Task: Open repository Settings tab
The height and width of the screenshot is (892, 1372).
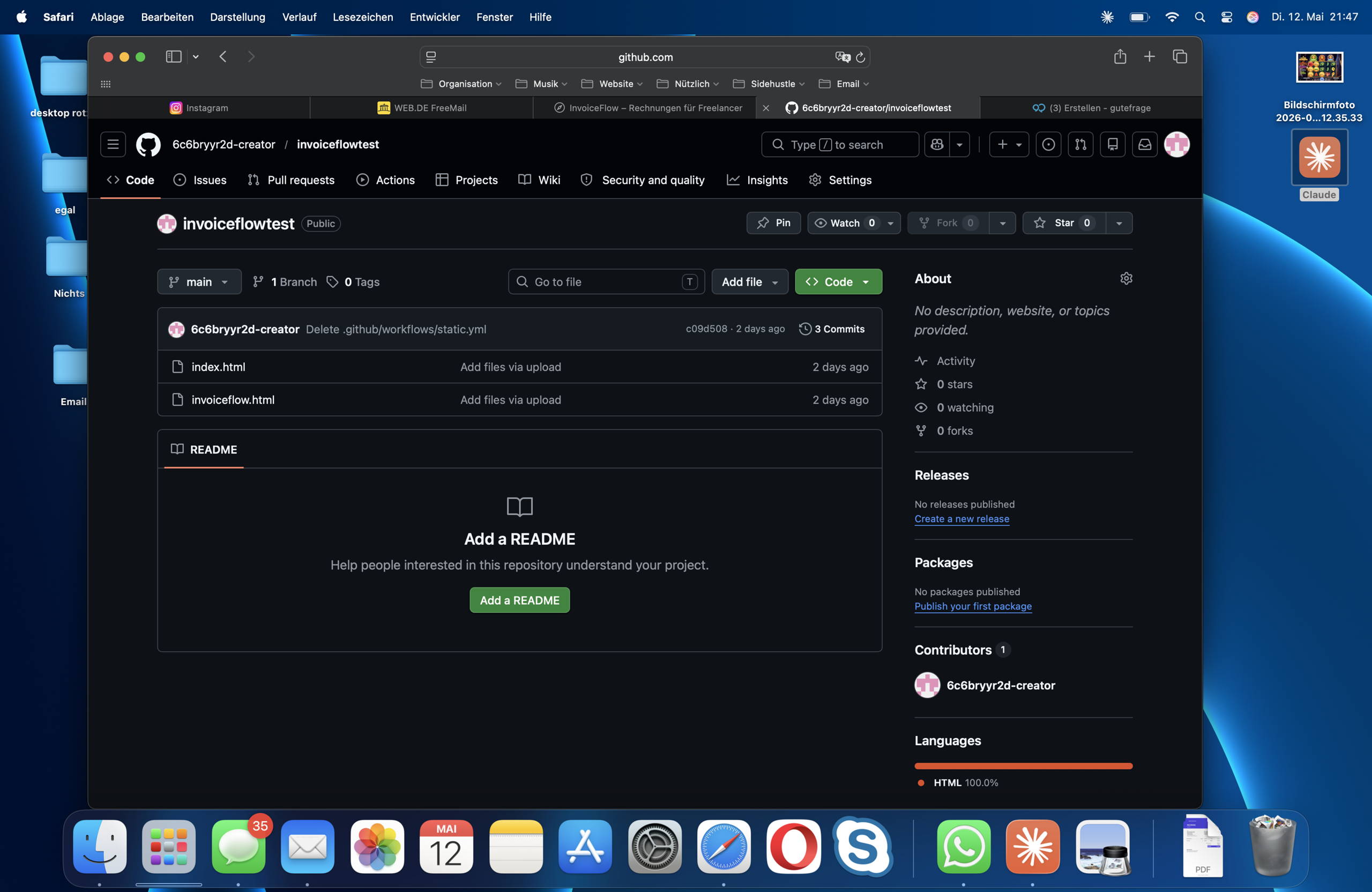Action: coord(840,180)
